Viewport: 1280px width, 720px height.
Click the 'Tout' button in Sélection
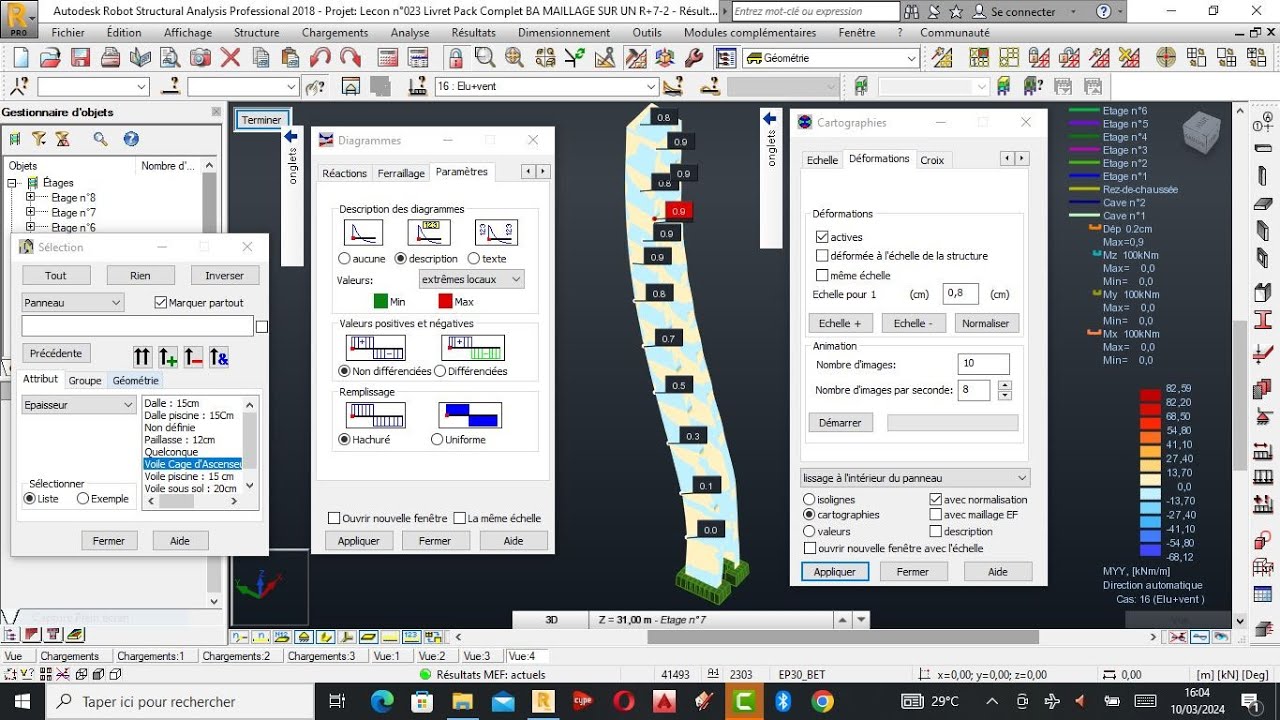(x=56, y=275)
